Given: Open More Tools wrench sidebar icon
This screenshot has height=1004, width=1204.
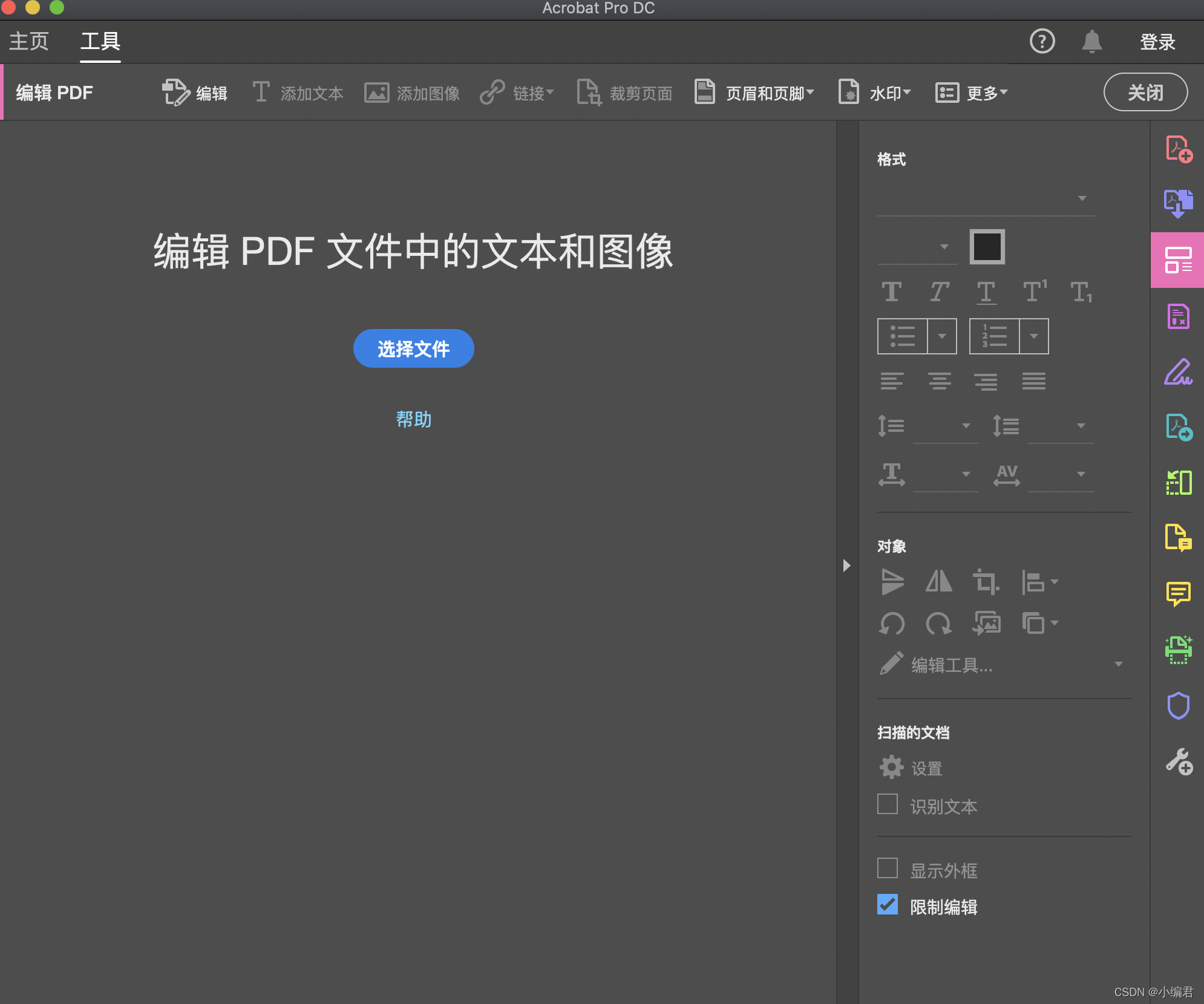Looking at the screenshot, I should click(1179, 761).
